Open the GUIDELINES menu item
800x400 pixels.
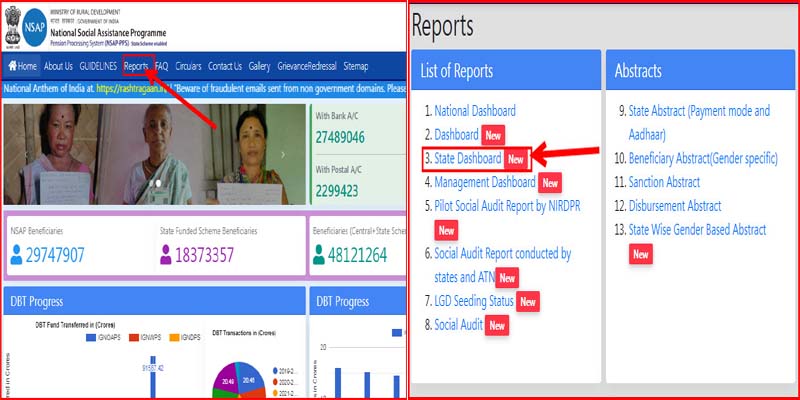click(98, 66)
